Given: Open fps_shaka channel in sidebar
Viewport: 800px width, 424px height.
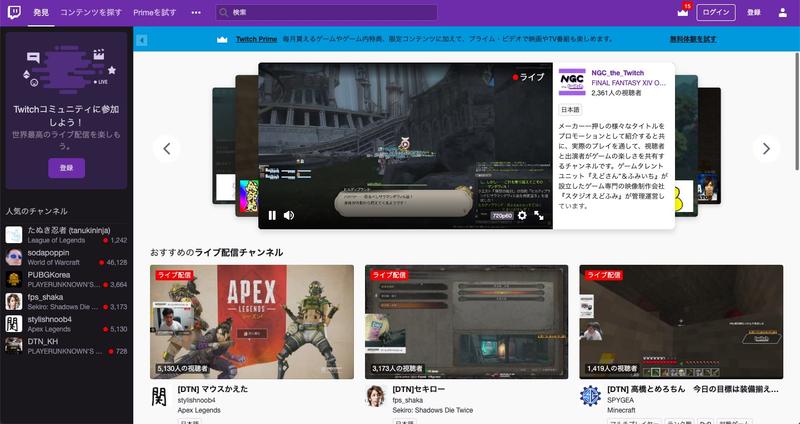Looking at the screenshot, I should coord(66,302).
